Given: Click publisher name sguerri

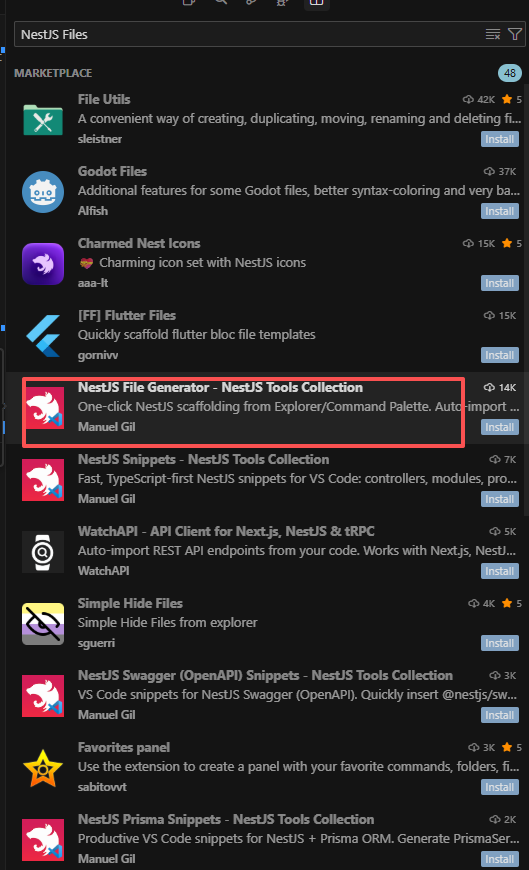Looking at the screenshot, I should [96, 643].
